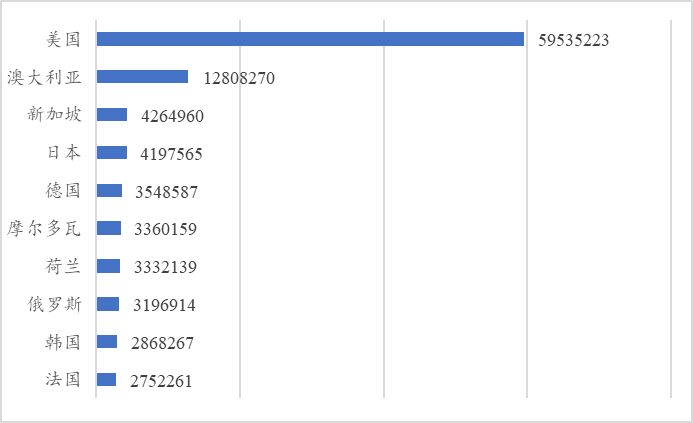Image resolution: width=693 pixels, height=423 pixels.
Task: Click the 日本 bar
Action: click(112, 152)
